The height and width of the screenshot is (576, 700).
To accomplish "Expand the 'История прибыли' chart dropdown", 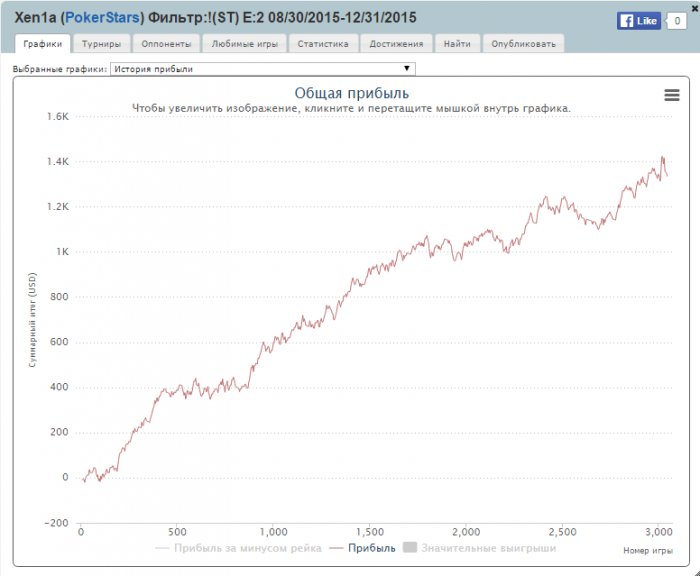I will 261,69.
